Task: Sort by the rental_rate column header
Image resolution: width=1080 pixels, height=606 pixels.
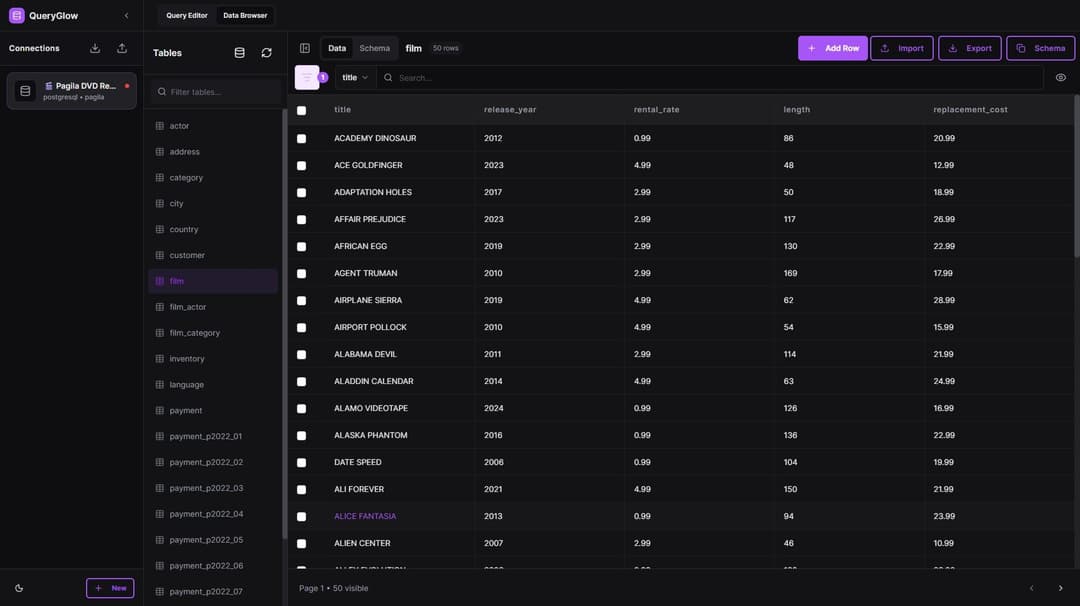Action: [656, 109]
